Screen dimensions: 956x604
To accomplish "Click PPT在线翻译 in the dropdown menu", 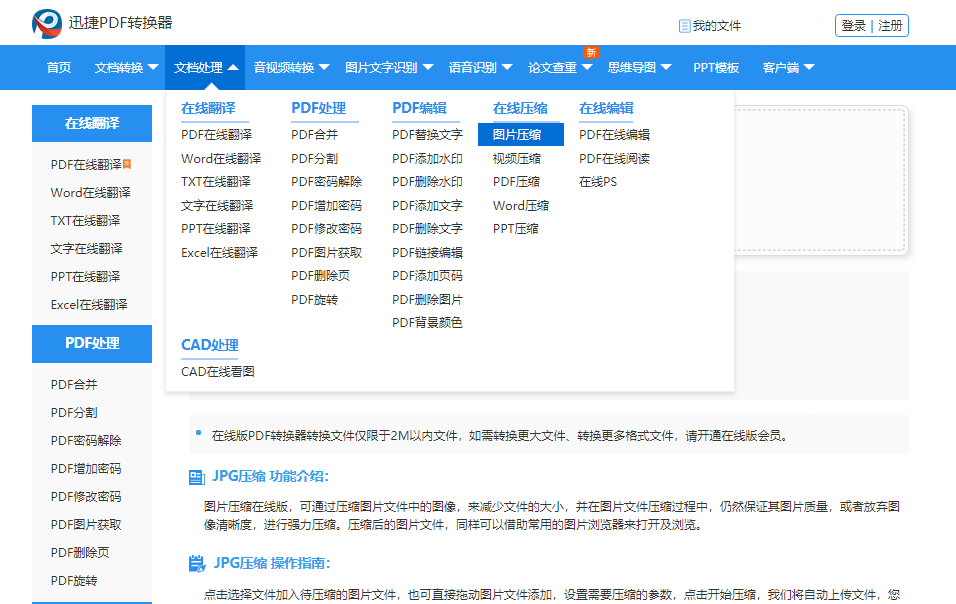I will click(x=216, y=229).
